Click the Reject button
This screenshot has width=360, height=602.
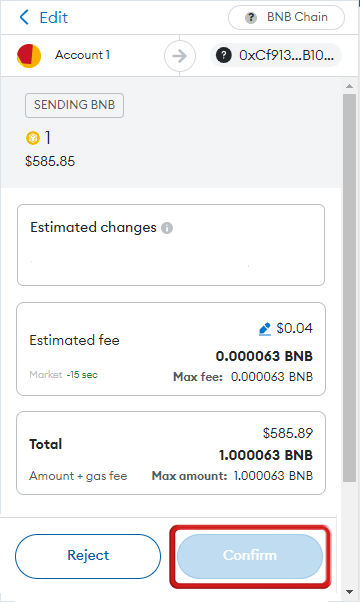[x=88, y=556]
